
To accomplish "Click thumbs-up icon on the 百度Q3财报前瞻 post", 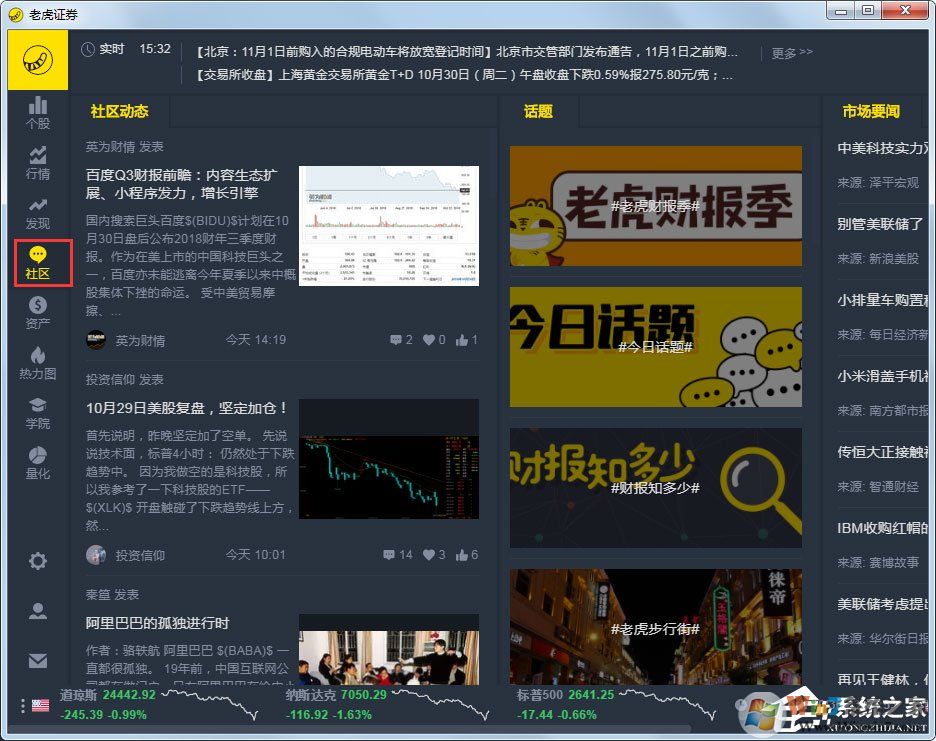I will click(461, 340).
